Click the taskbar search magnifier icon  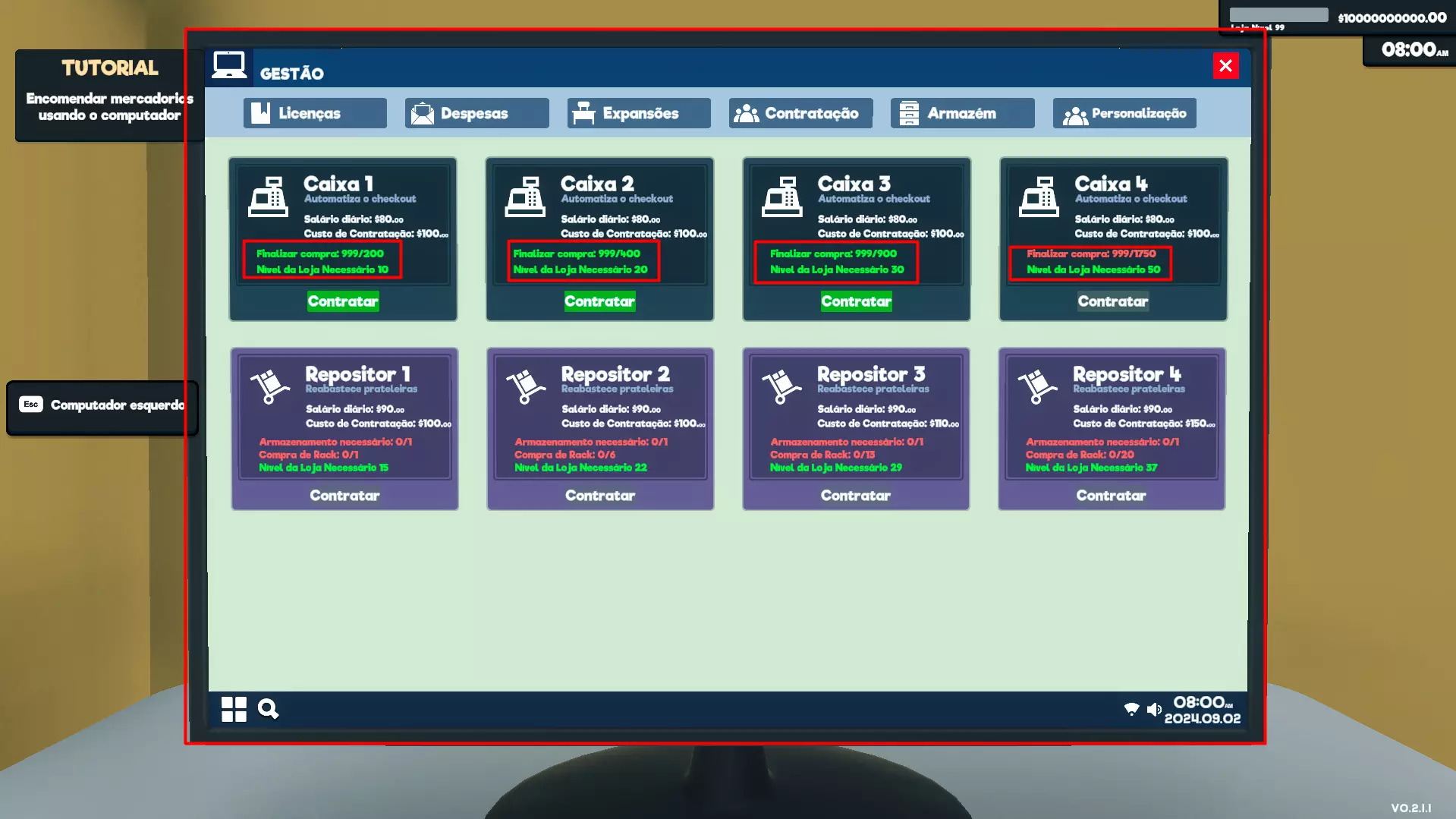[x=268, y=709]
